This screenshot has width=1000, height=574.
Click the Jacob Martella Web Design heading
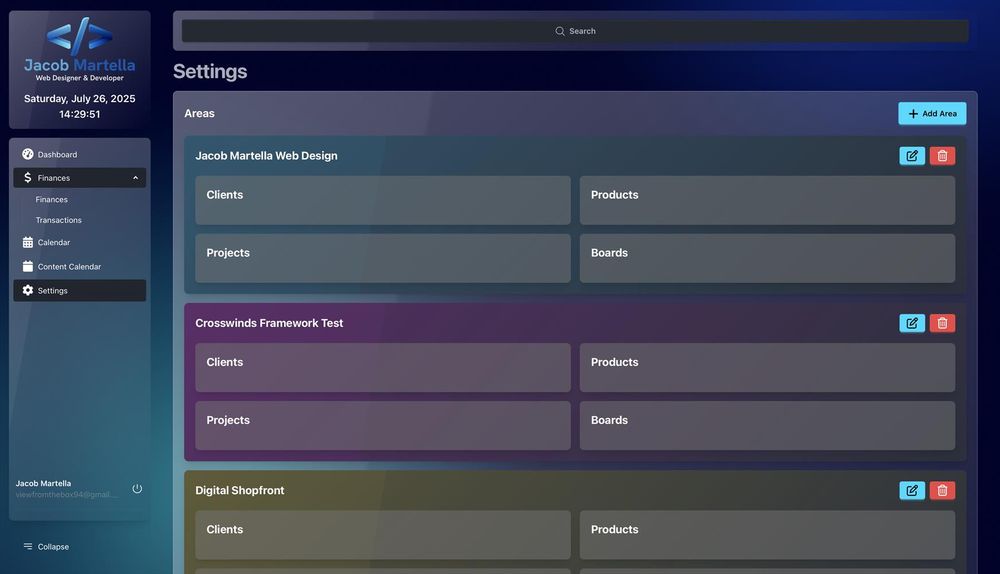pos(266,156)
